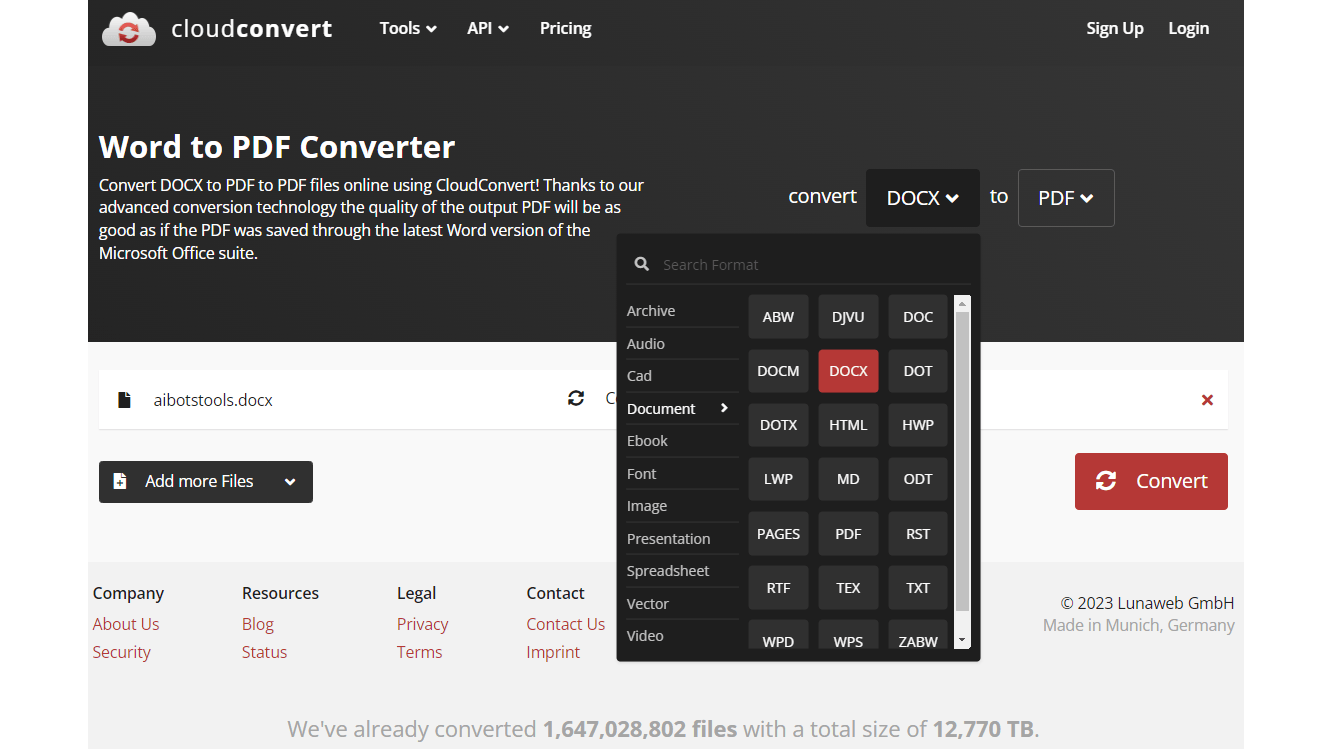Viewport: 1332px width, 749px height.
Task: Open the Blog footer link
Action: click(x=258, y=624)
